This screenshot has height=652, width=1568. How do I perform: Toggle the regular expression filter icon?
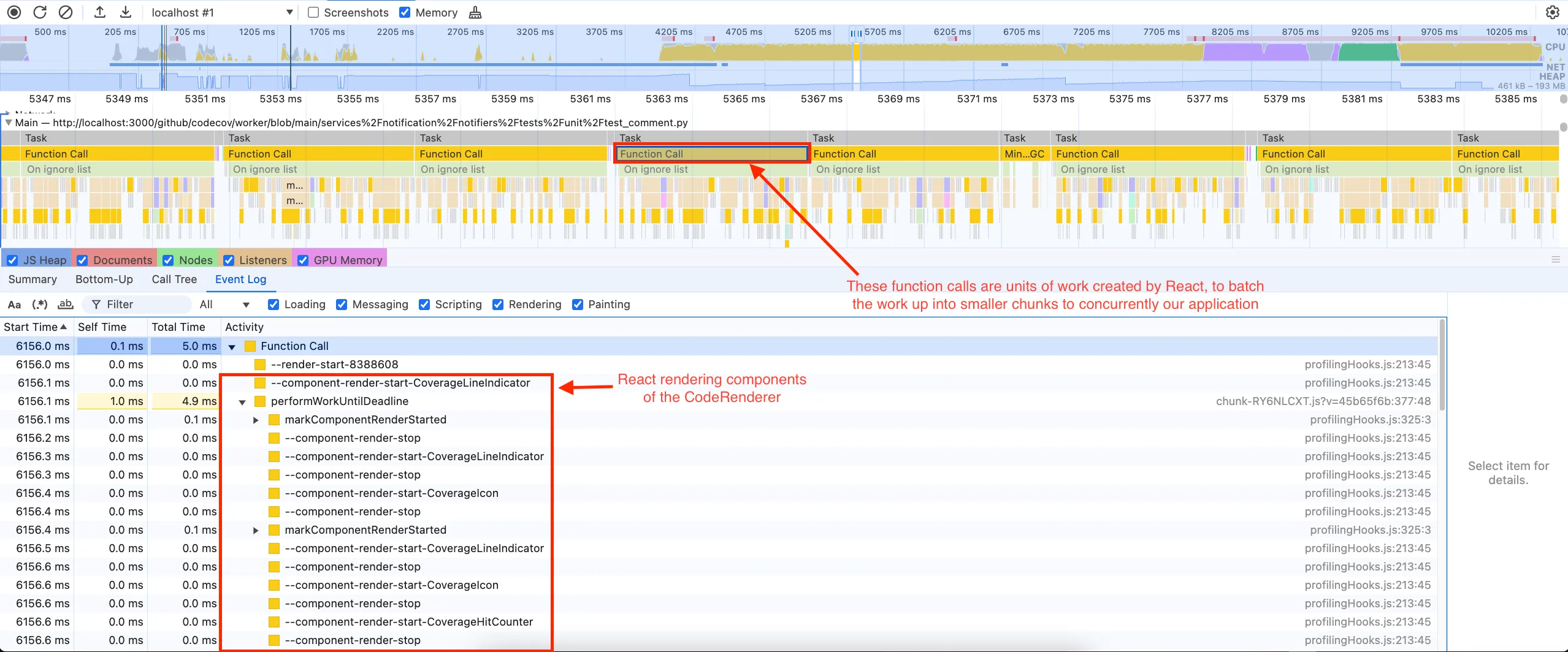coord(40,305)
